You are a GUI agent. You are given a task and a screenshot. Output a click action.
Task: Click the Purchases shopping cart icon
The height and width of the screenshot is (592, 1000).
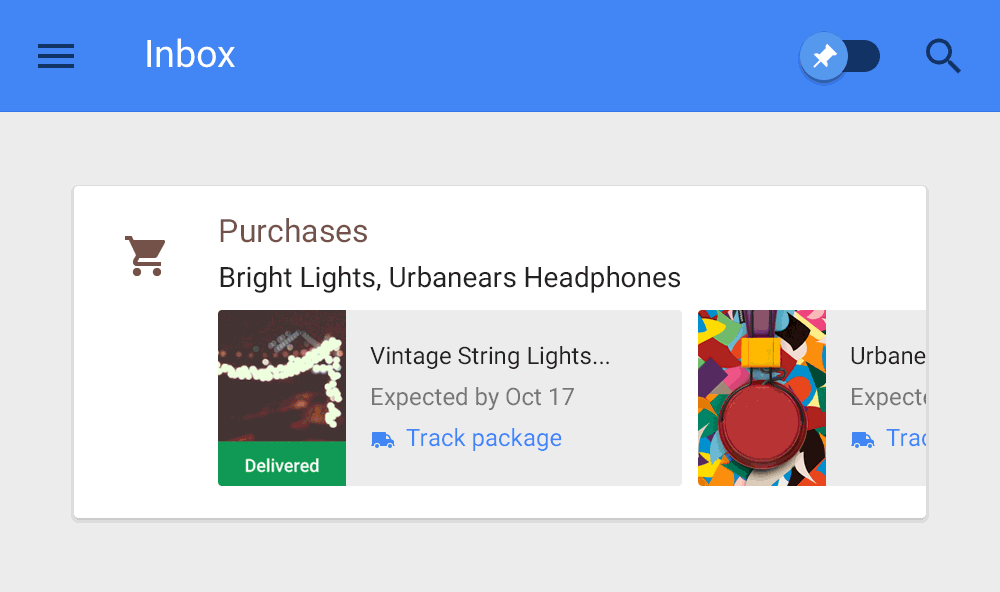click(x=145, y=256)
